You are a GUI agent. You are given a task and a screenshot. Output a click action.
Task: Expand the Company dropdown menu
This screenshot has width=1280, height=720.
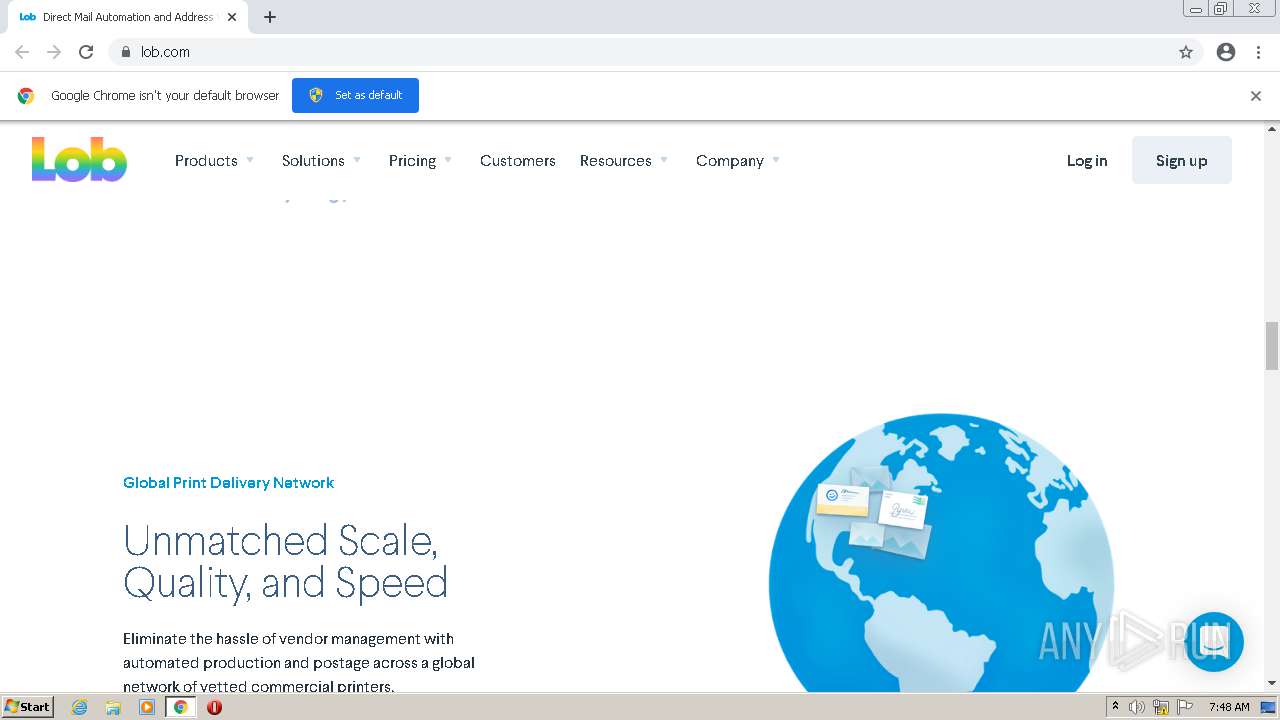coord(738,160)
